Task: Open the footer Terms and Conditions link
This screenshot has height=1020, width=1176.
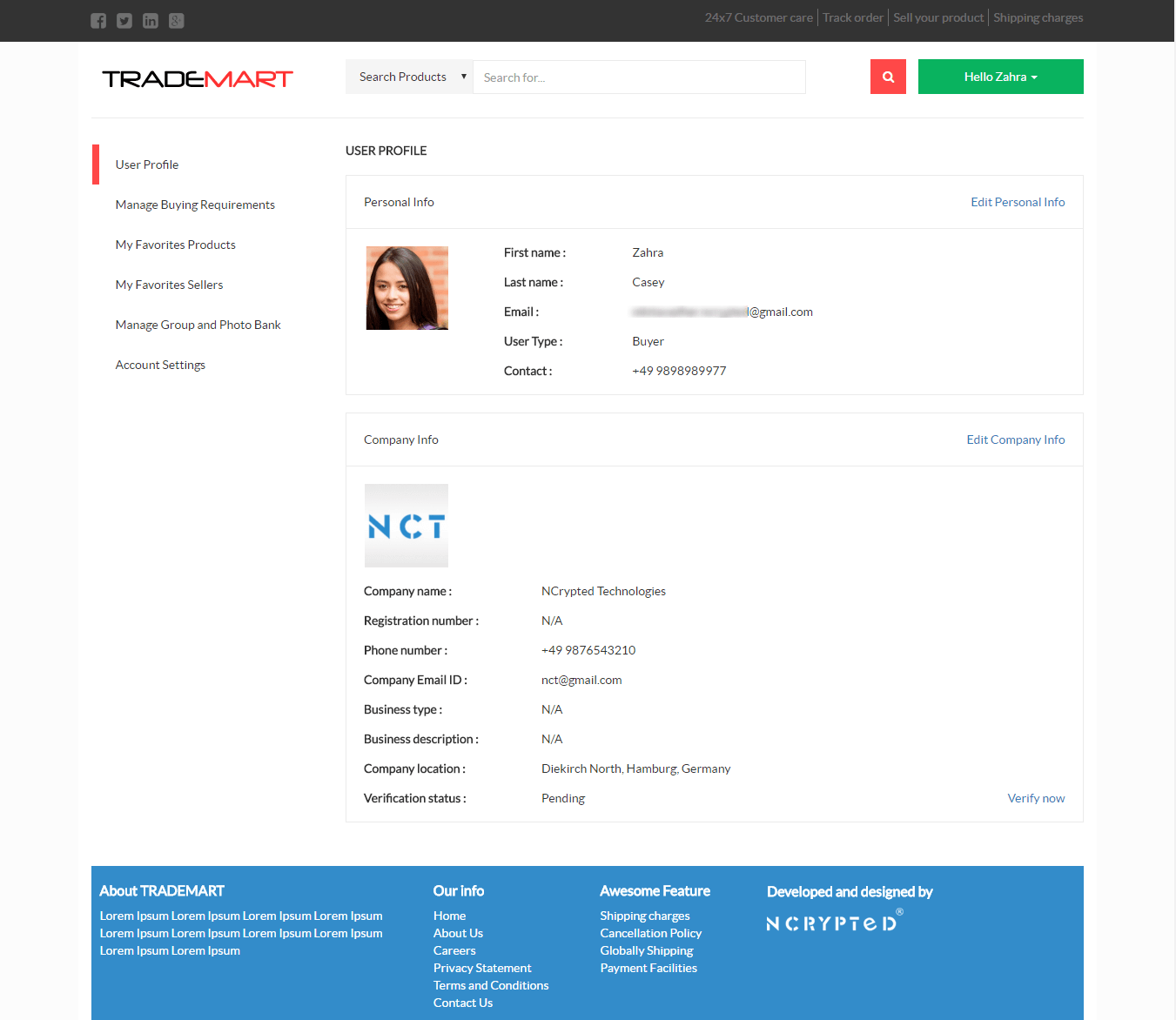Action: coord(491,985)
